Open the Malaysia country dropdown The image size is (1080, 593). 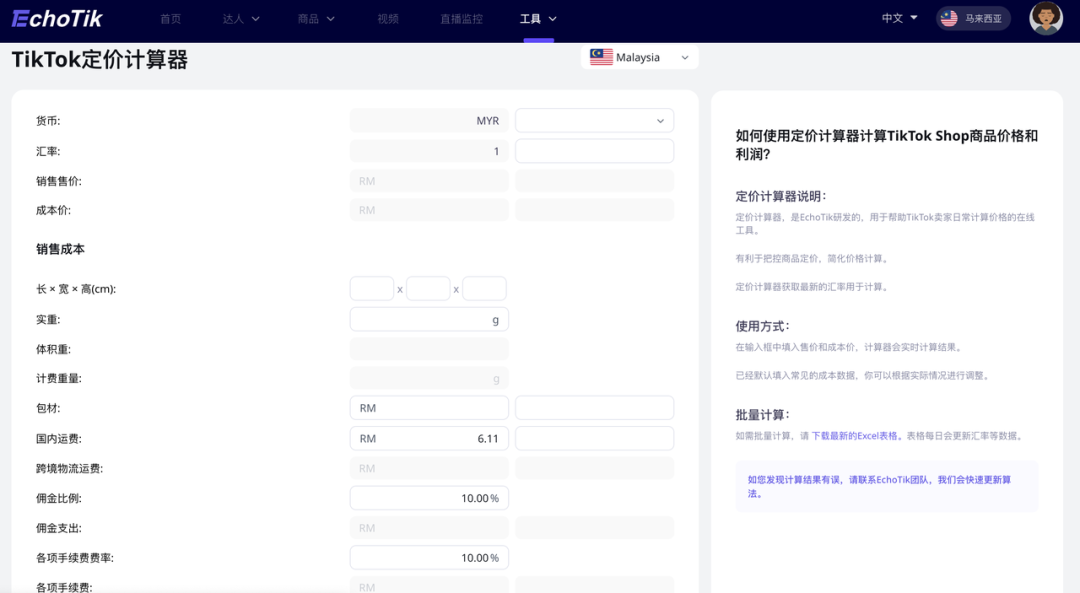(x=640, y=57)
